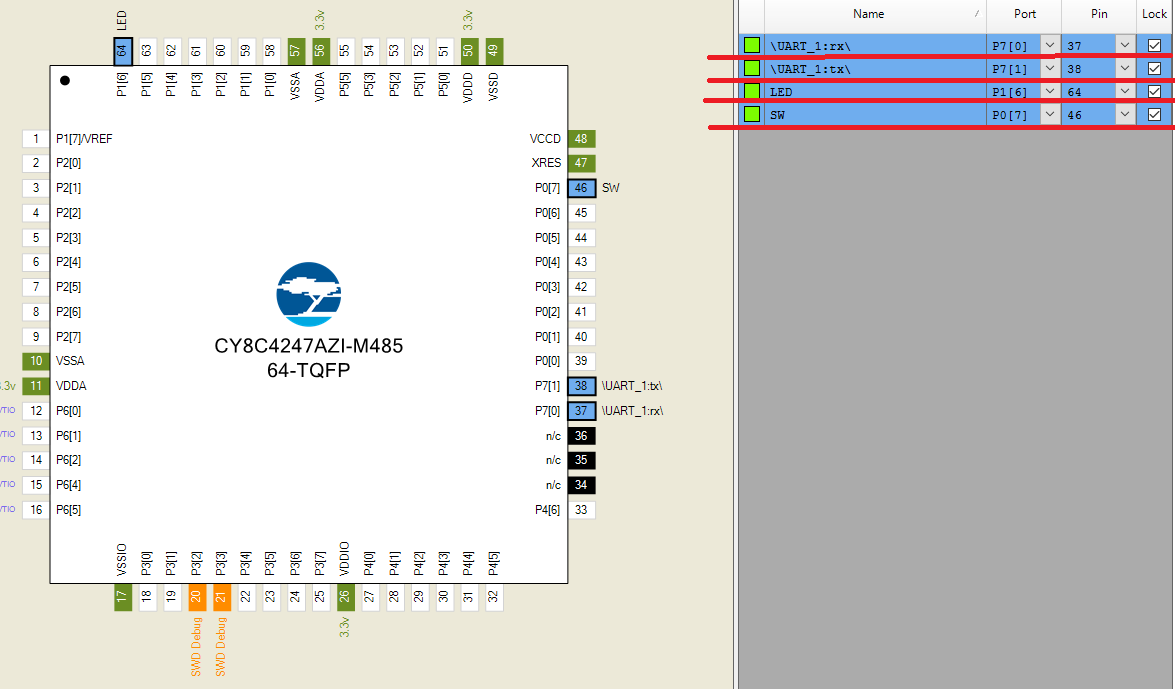Uncheck Lock for \UART_1:rx\ row
The width and height of the screenshot is (1175, 689).
tap(1154, 46)
